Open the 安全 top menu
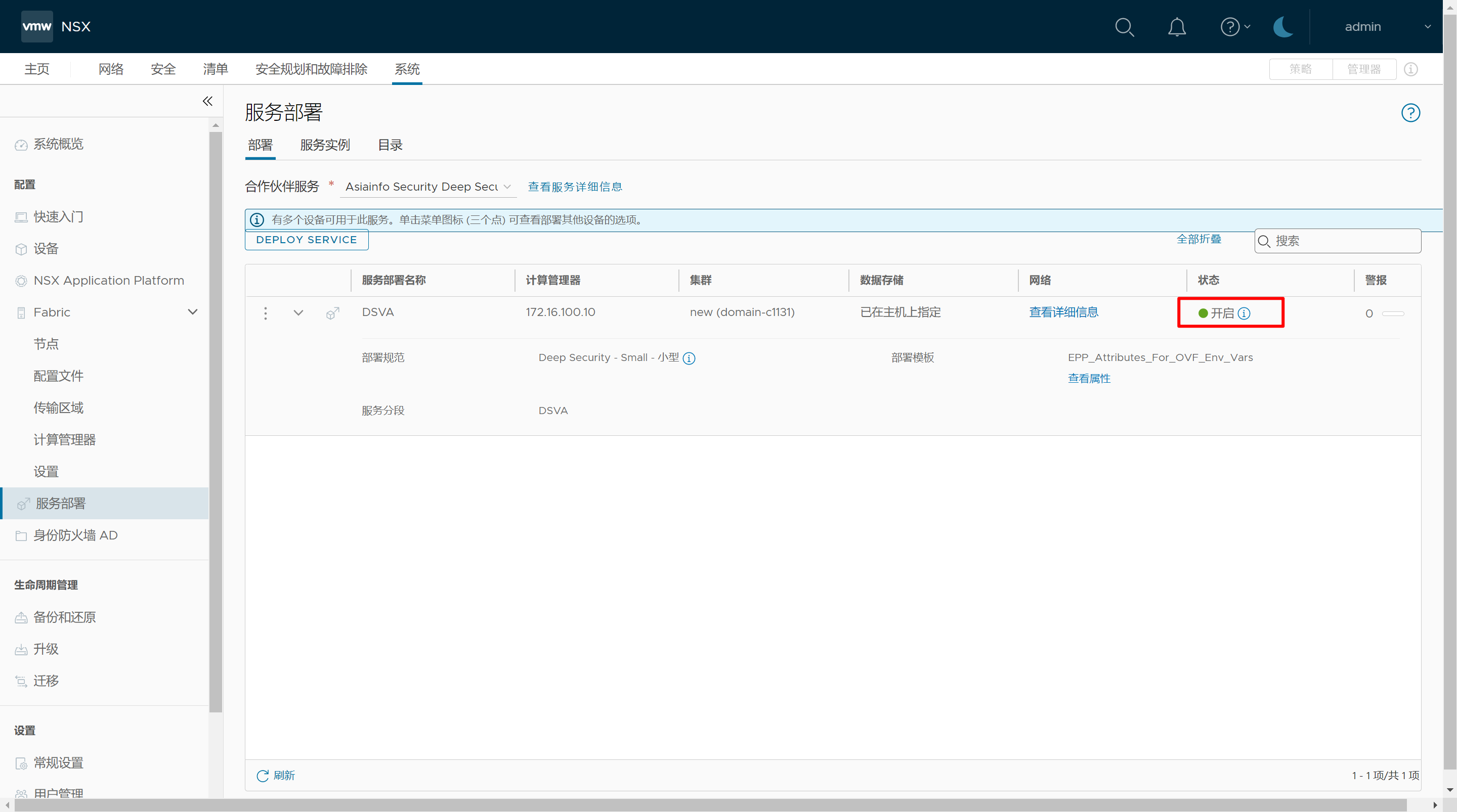Screen dimensions: 1457x812 (163, 69)
